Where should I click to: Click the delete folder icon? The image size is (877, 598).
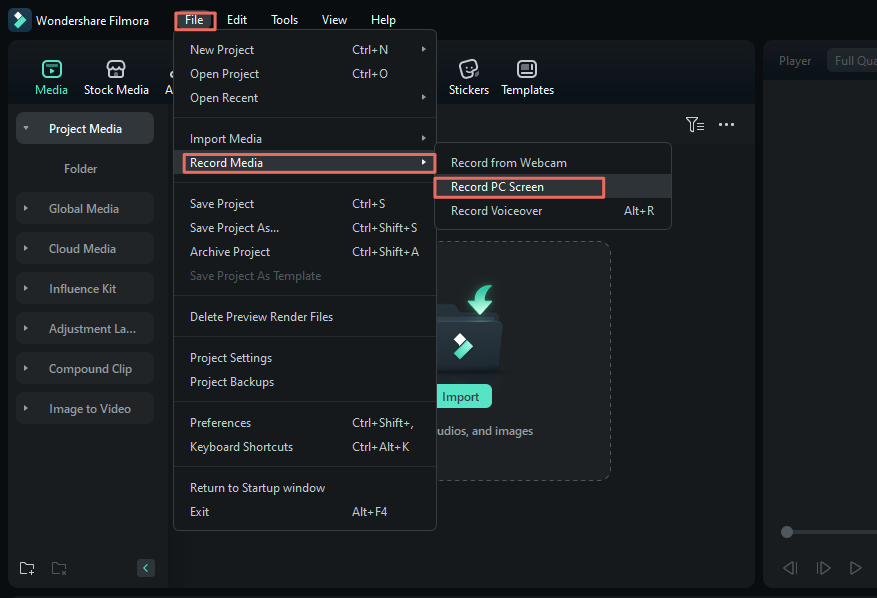coord(59,568)
